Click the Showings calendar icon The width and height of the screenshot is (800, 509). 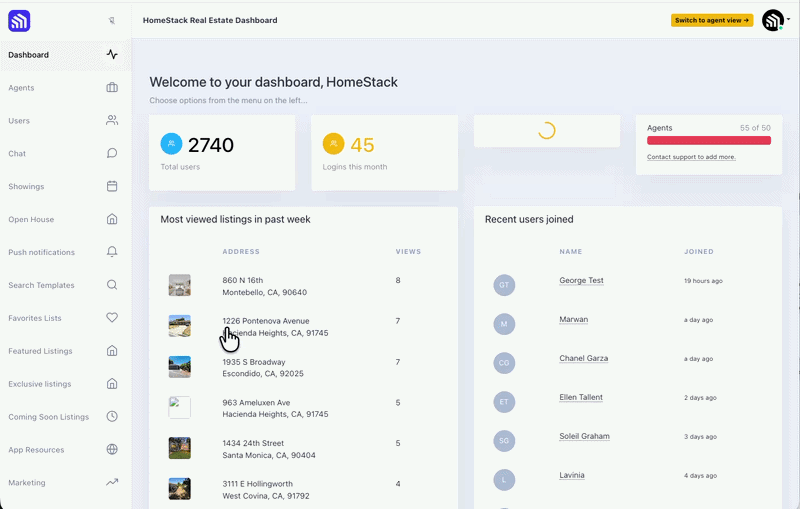(x=112, y=186)
